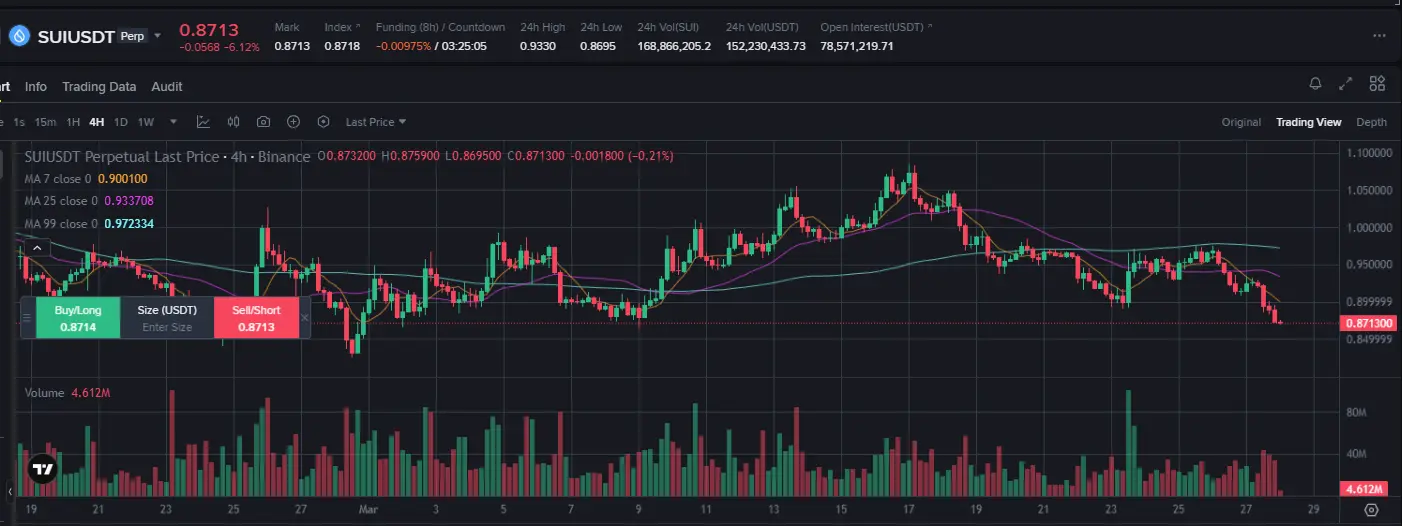Switch to the Info tab
The height and width of the screenshot is (526, 1402).
[x=36, y=87]
